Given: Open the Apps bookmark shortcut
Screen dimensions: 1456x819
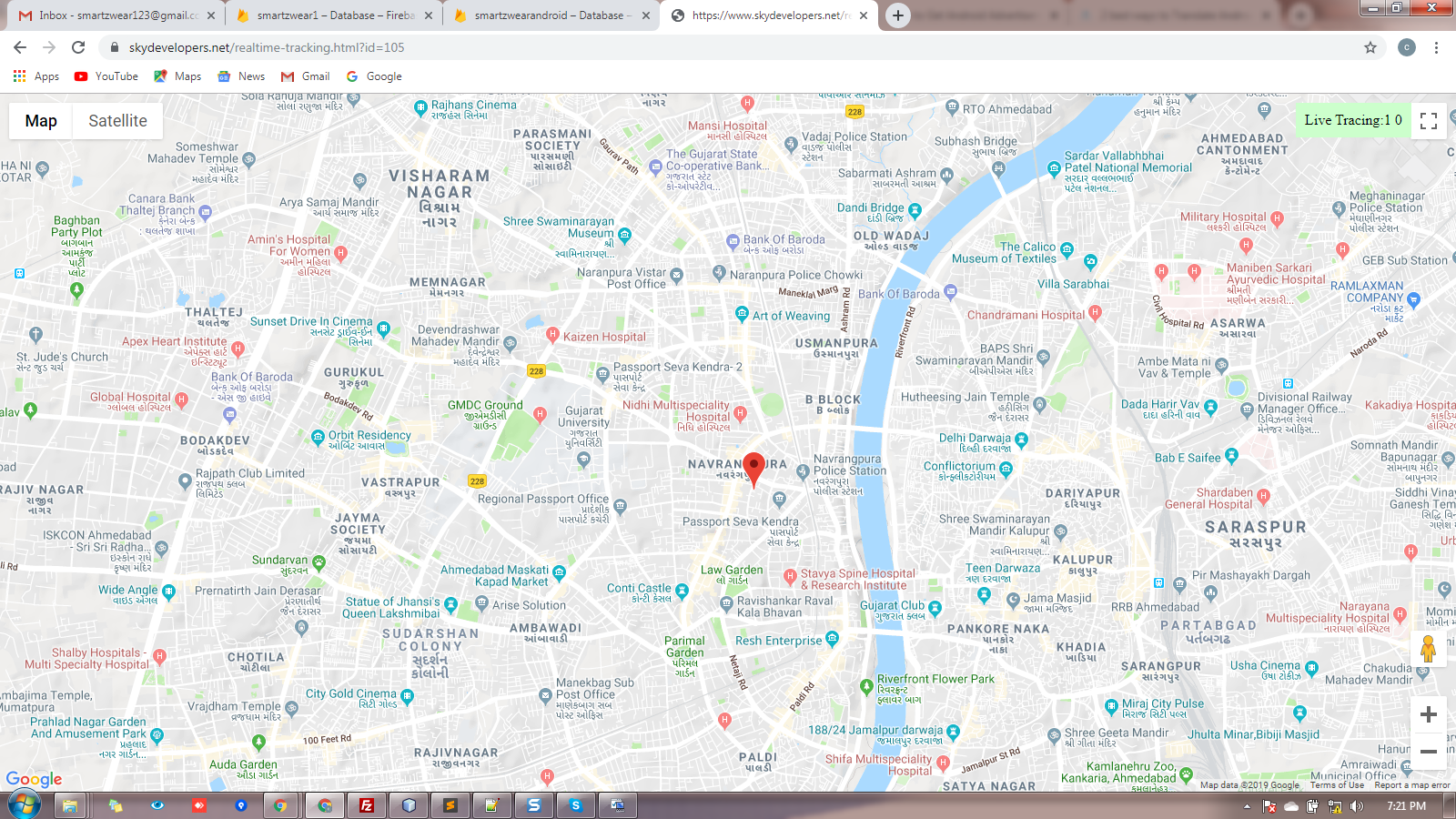Looking at the screenshot, I should pyautogui.click(x=36, y=76).
